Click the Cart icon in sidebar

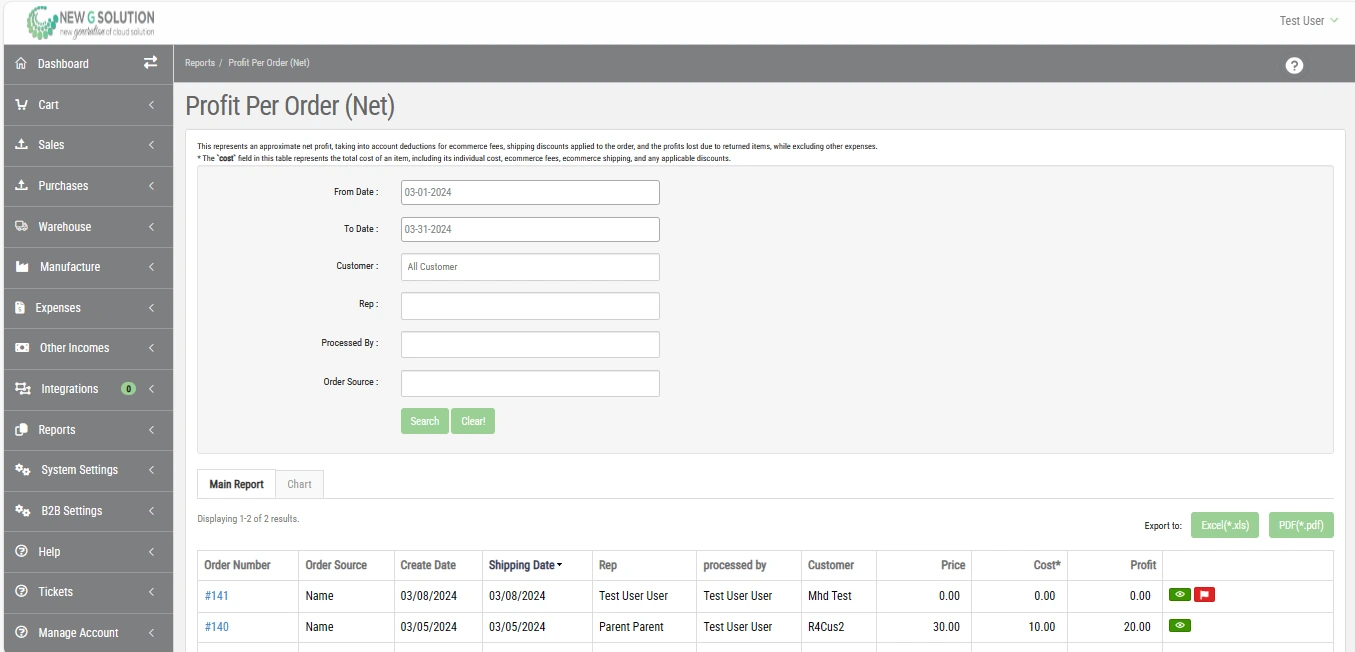coord(21,104)
